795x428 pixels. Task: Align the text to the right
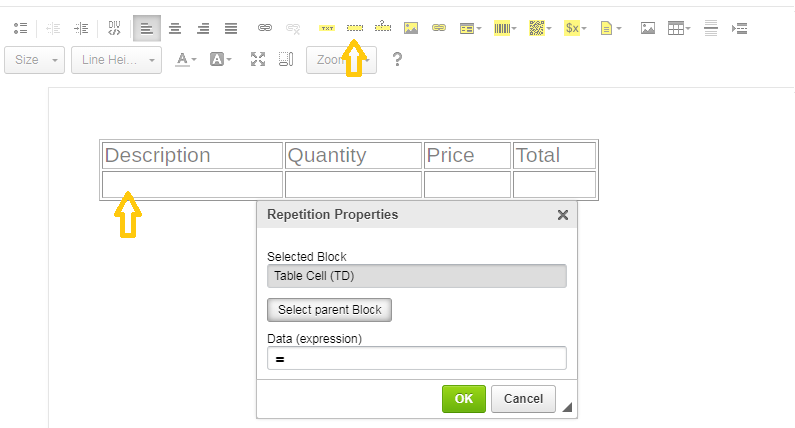(x=203, y=28)
